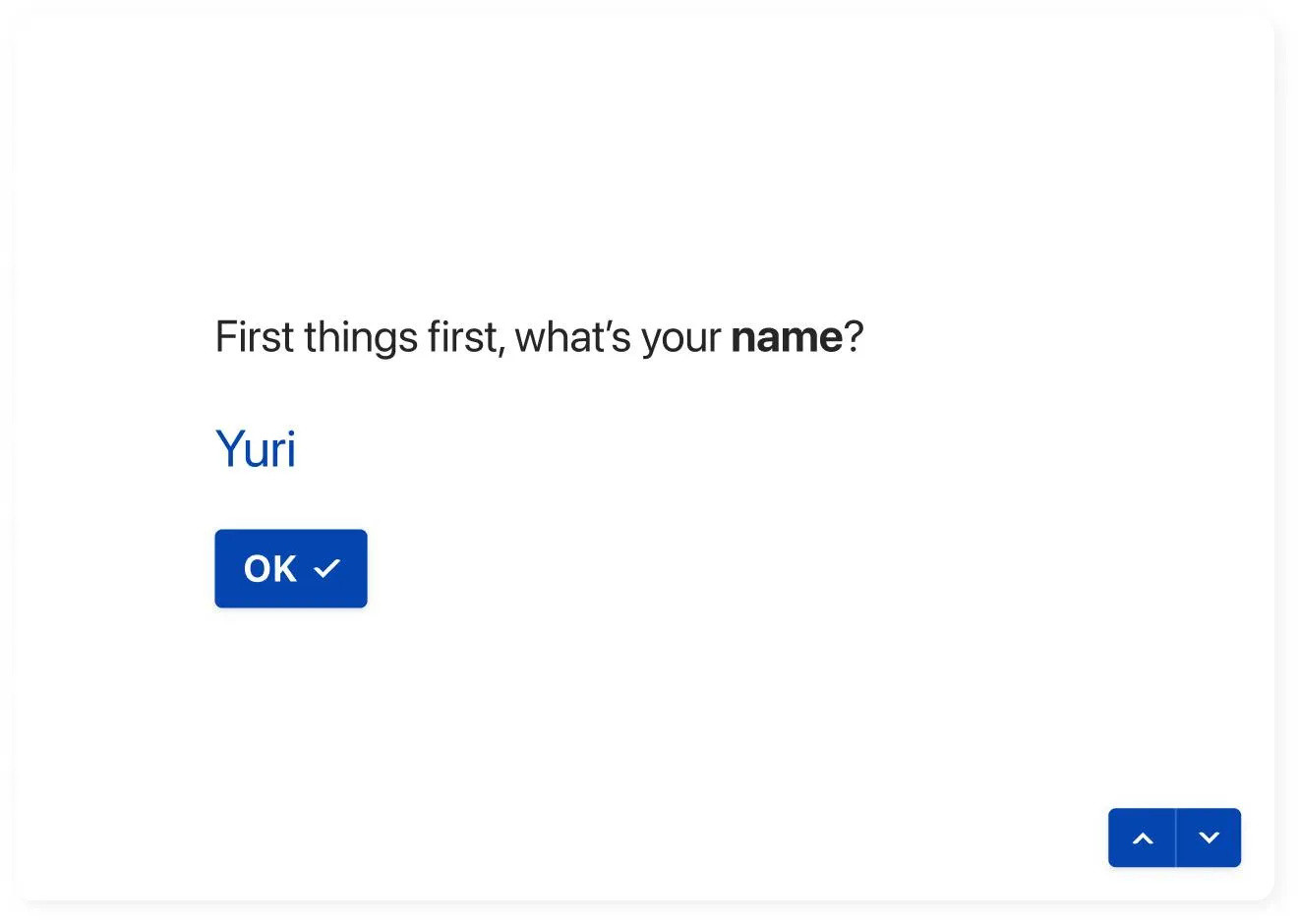Go to the previous question
The width and height of the screenshot is (1298, 924).
point(1142,838)
